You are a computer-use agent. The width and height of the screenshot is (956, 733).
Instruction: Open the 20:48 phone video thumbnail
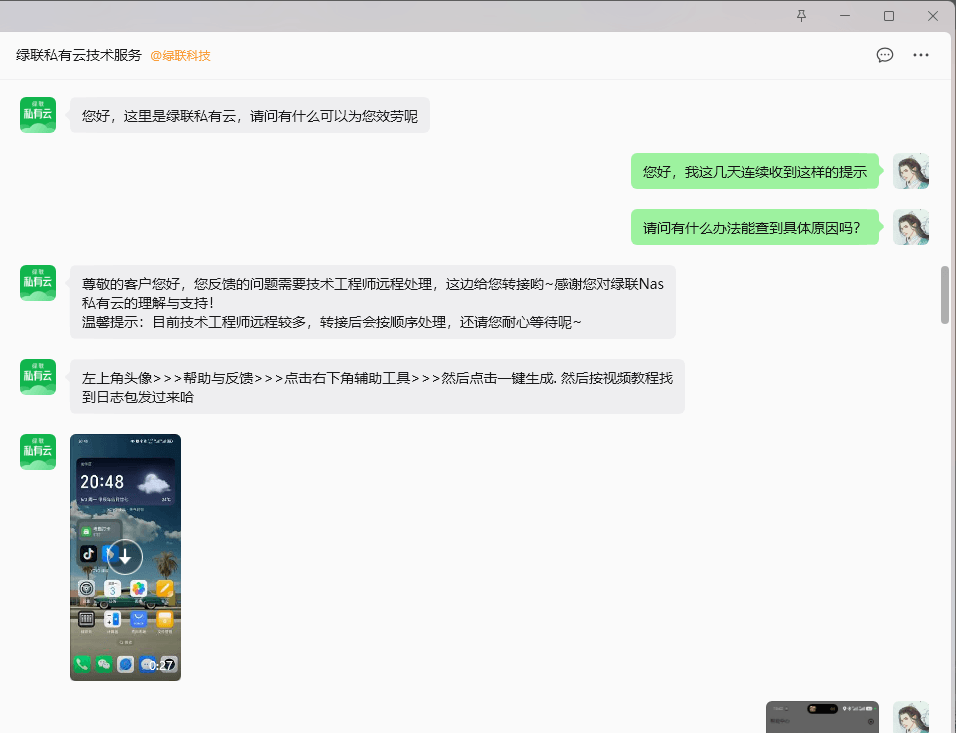[125, 557]
